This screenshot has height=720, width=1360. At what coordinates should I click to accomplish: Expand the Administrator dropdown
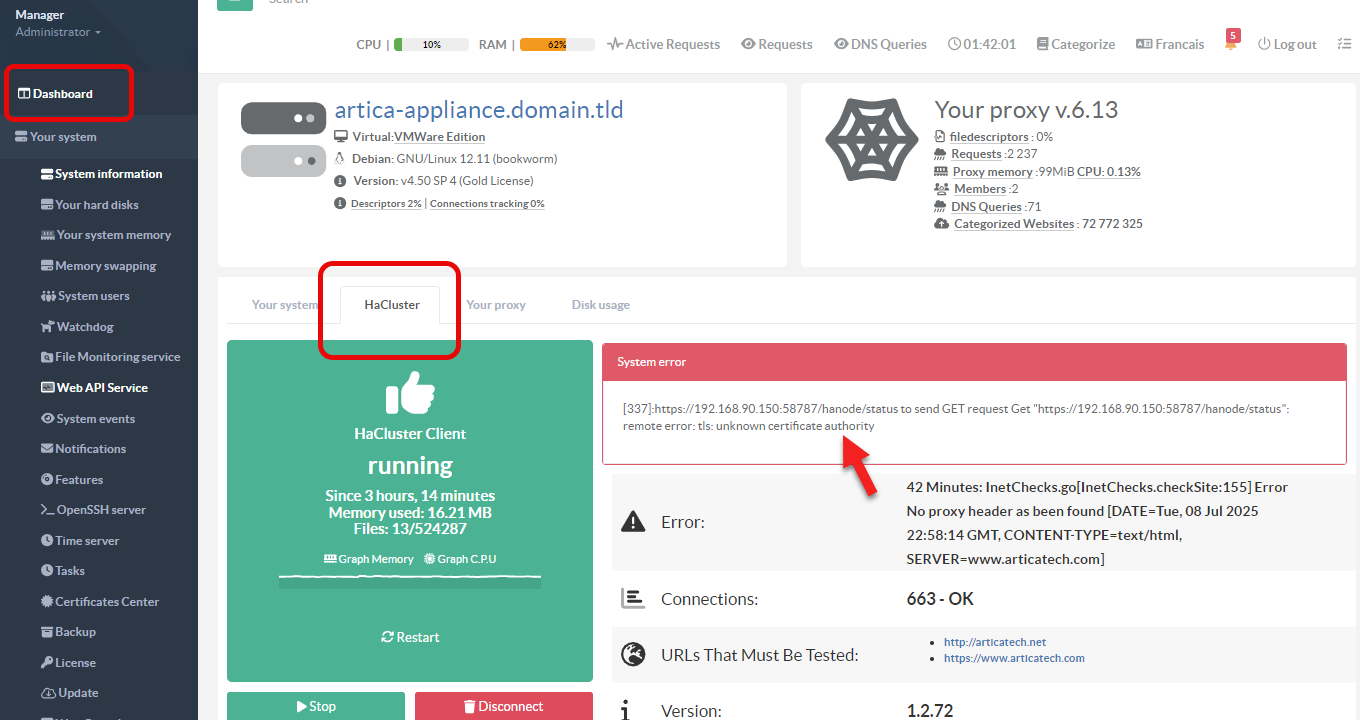[x=58, y=32]
